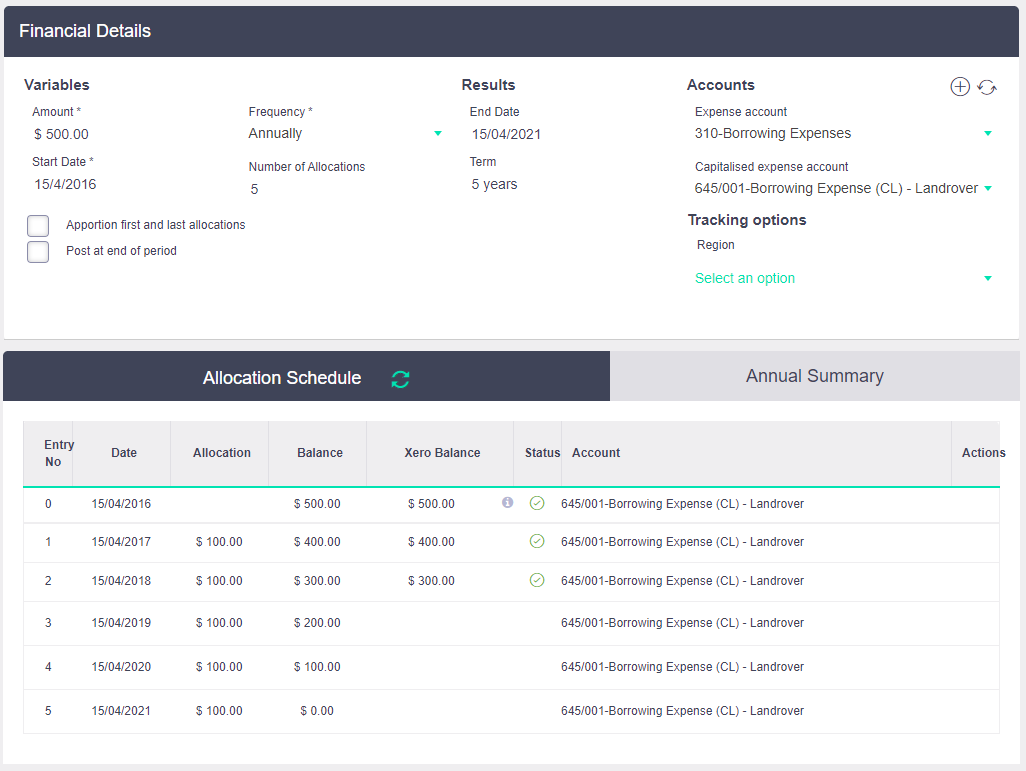Click the add account plus icon

(959, 86)
